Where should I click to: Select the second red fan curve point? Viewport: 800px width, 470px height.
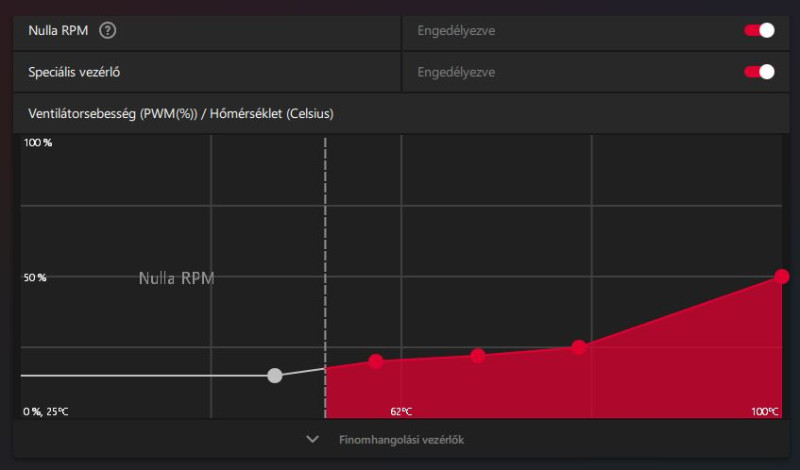click(x=478, y=356)
